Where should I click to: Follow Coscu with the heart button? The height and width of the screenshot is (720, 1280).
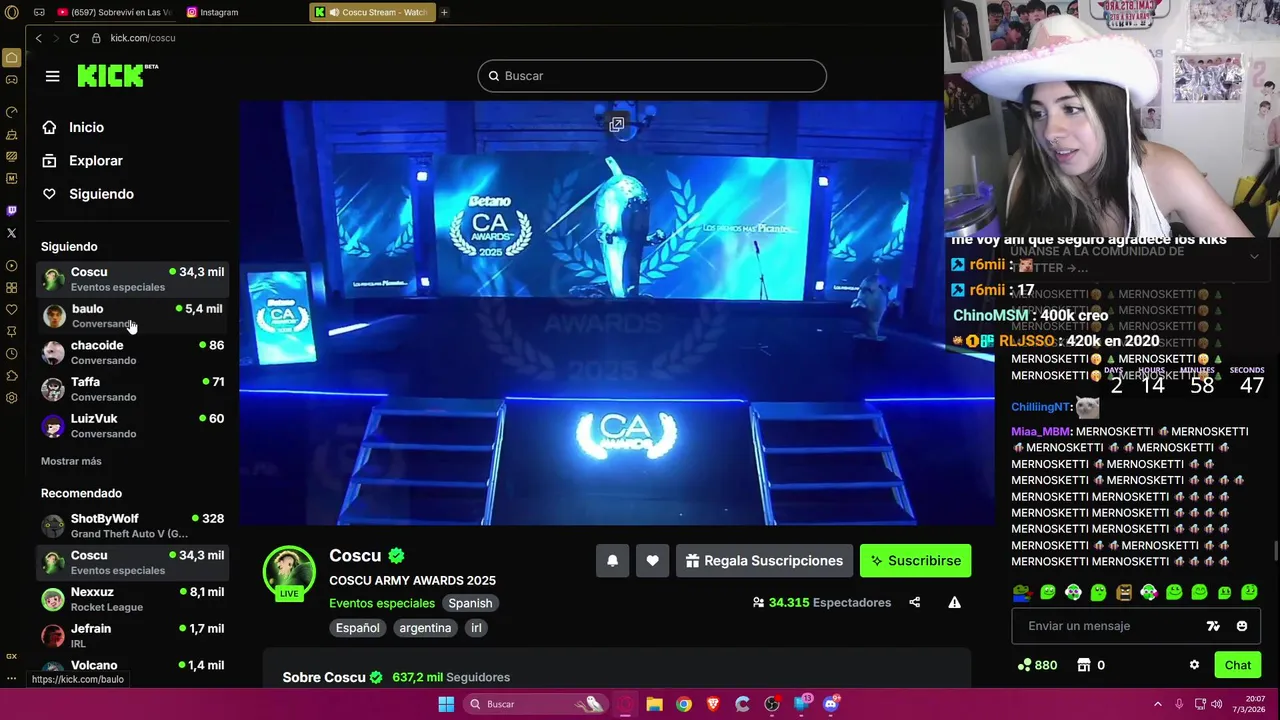pos(652,561)
